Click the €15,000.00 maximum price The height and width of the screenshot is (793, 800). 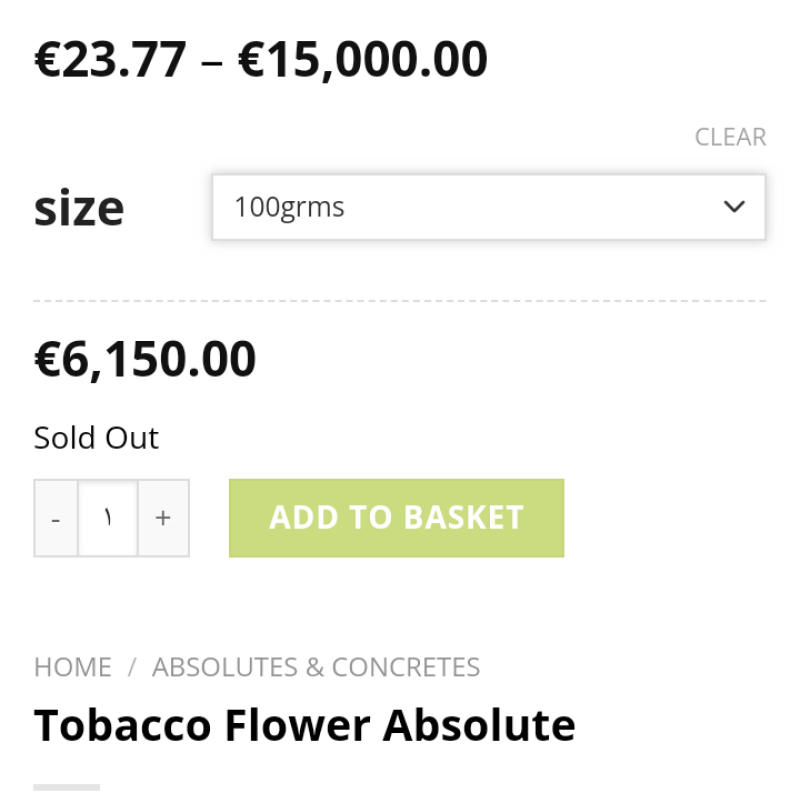[362, 60]
